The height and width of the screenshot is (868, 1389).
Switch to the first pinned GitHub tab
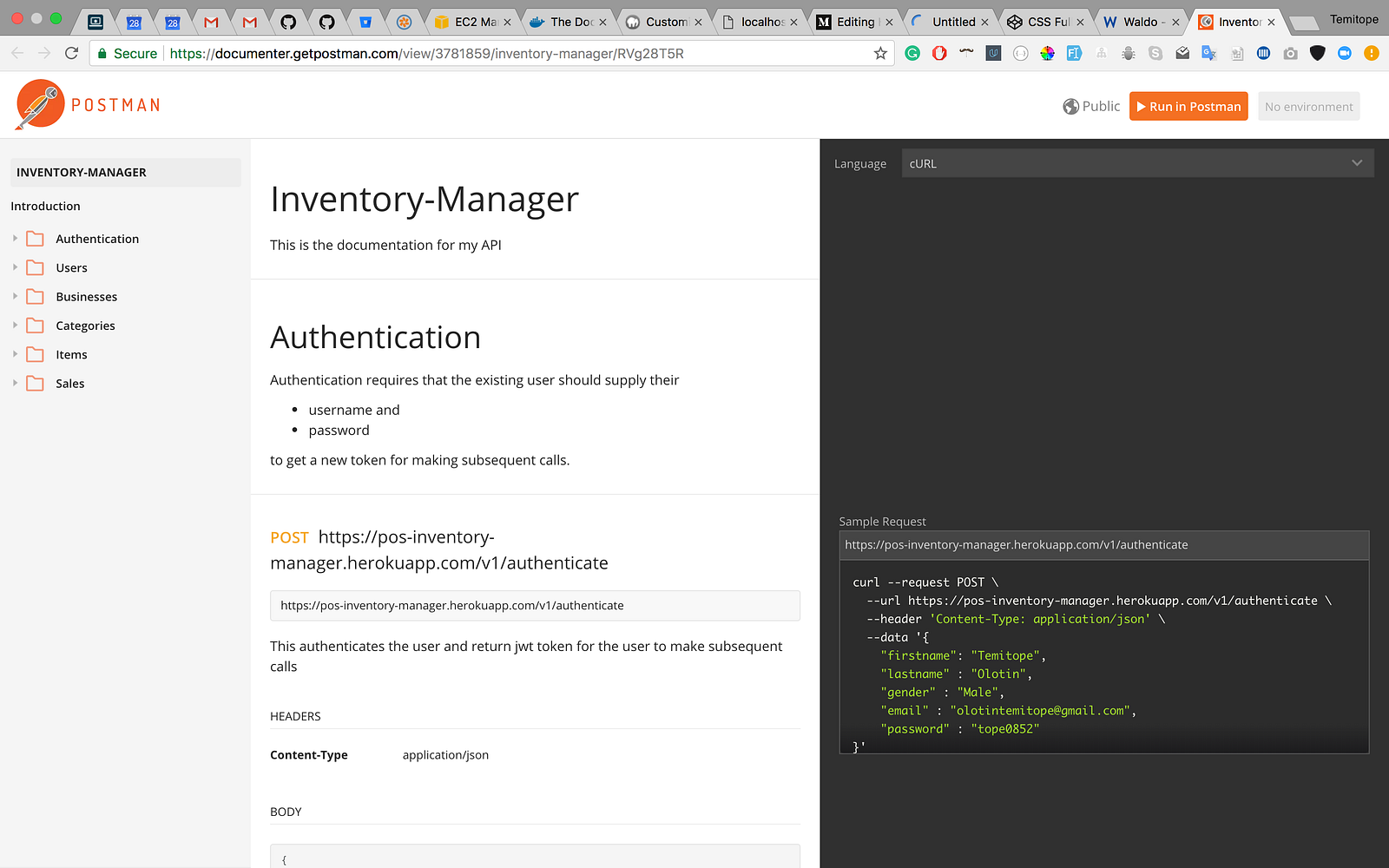[288, 22]
